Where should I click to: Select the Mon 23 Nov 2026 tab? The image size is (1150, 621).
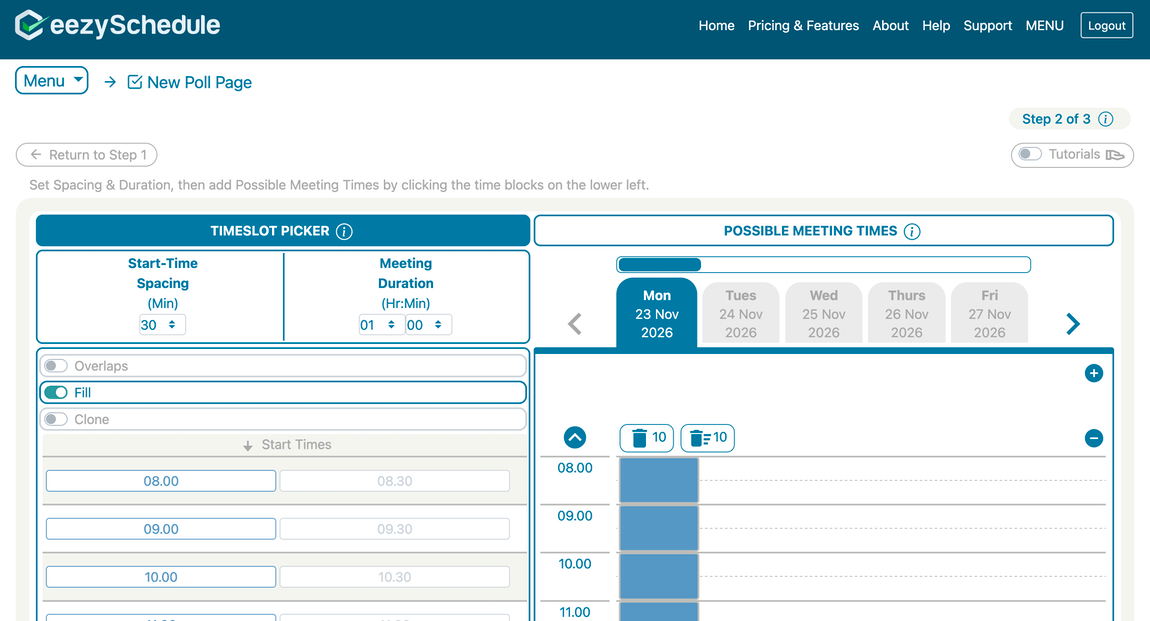[x=656, y=314]
